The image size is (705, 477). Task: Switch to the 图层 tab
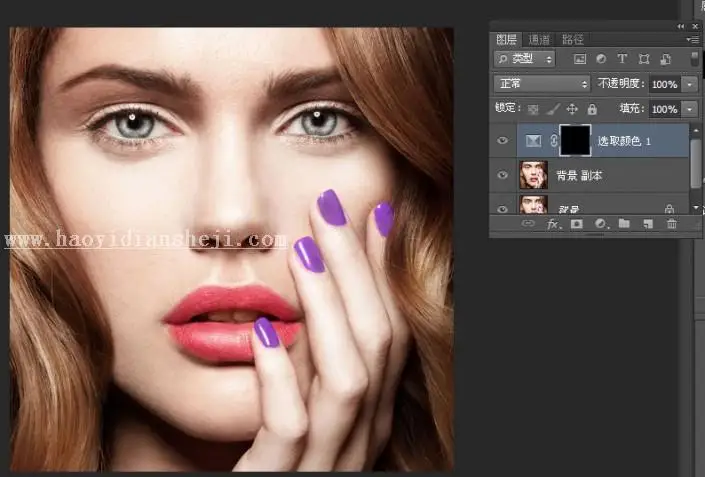(506, 40)
